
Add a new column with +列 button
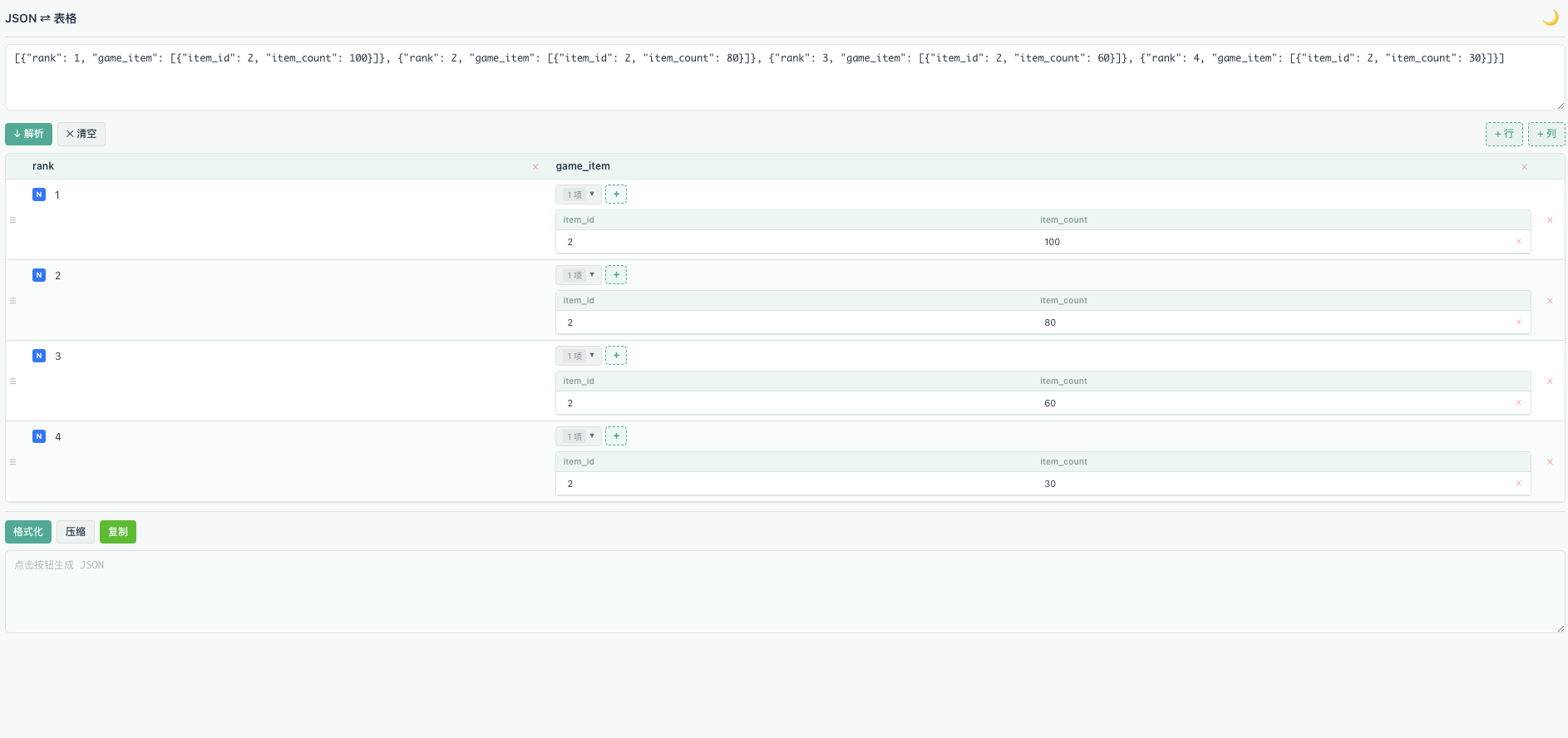pos(1546,134)
